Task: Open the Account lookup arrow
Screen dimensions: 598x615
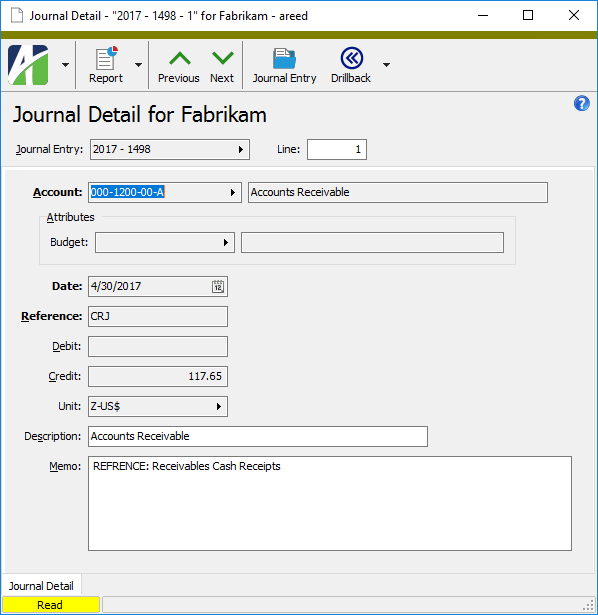Action: 233,193
